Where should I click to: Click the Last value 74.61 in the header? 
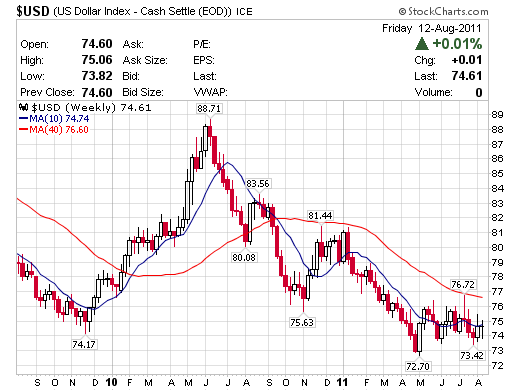[467, 76]
